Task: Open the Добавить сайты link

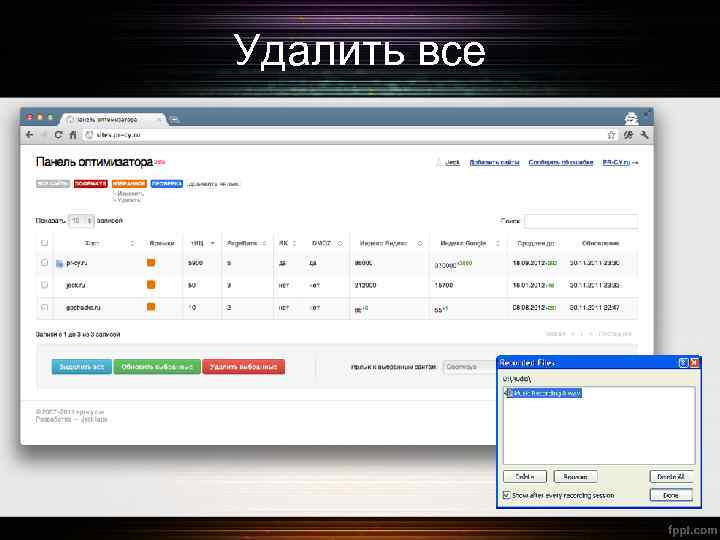Action: click(494, 163)
